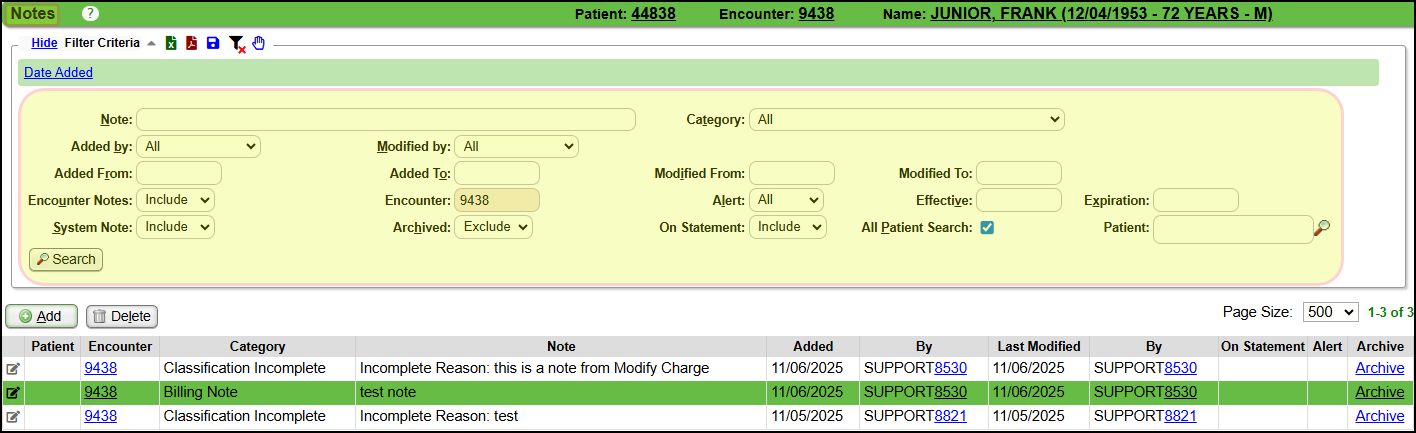Edit the Billing Note row
This screenshot has height=433, width=1416.
tap(13, 392)
